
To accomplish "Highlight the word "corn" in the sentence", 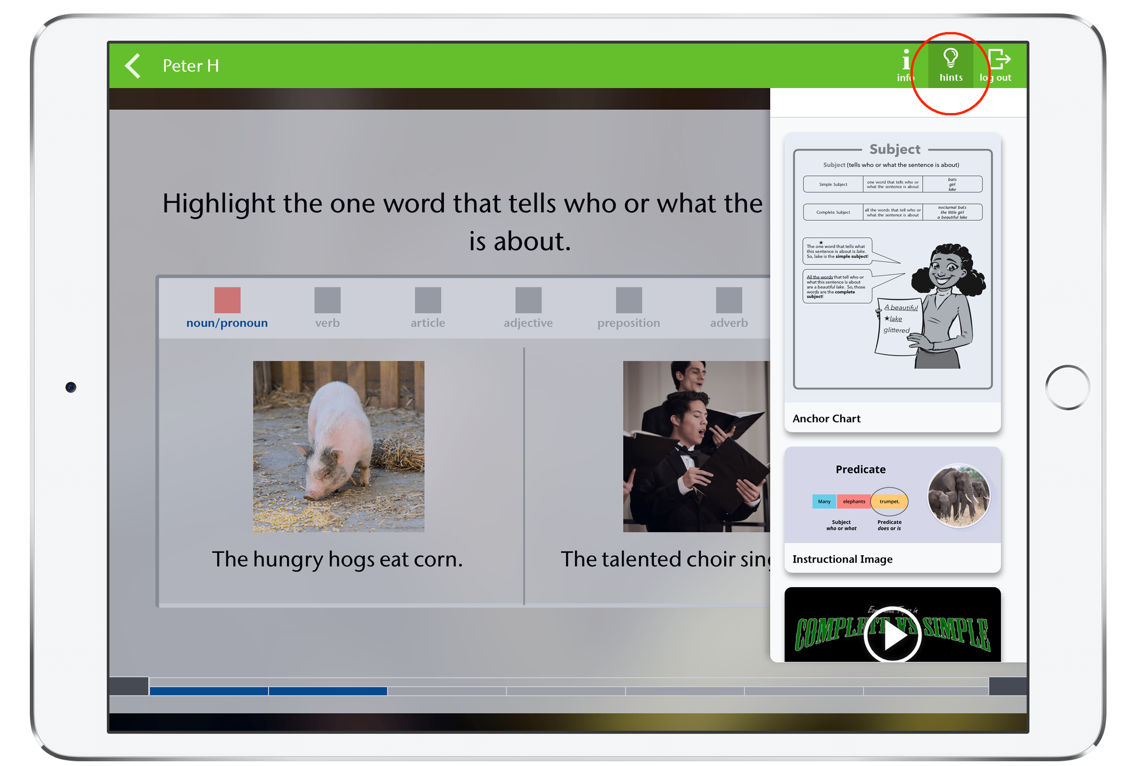I will [436, 559].
